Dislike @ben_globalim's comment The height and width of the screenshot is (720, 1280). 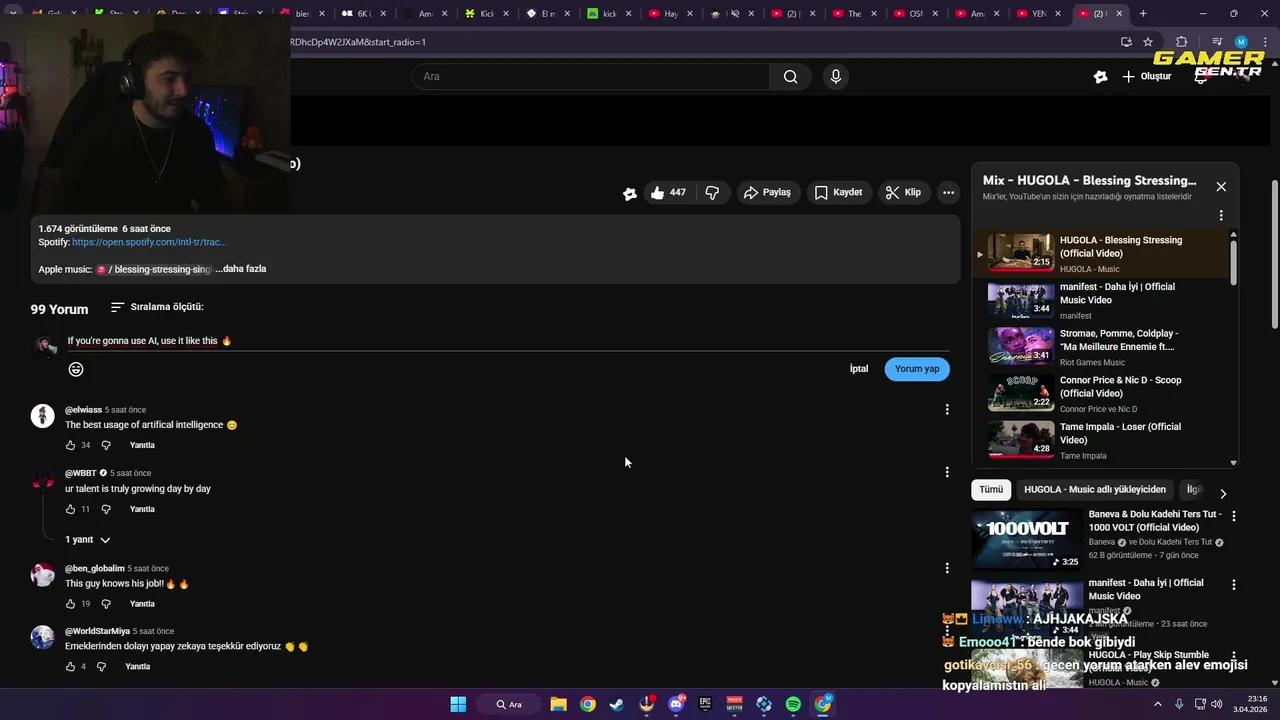tap(106, 604)
